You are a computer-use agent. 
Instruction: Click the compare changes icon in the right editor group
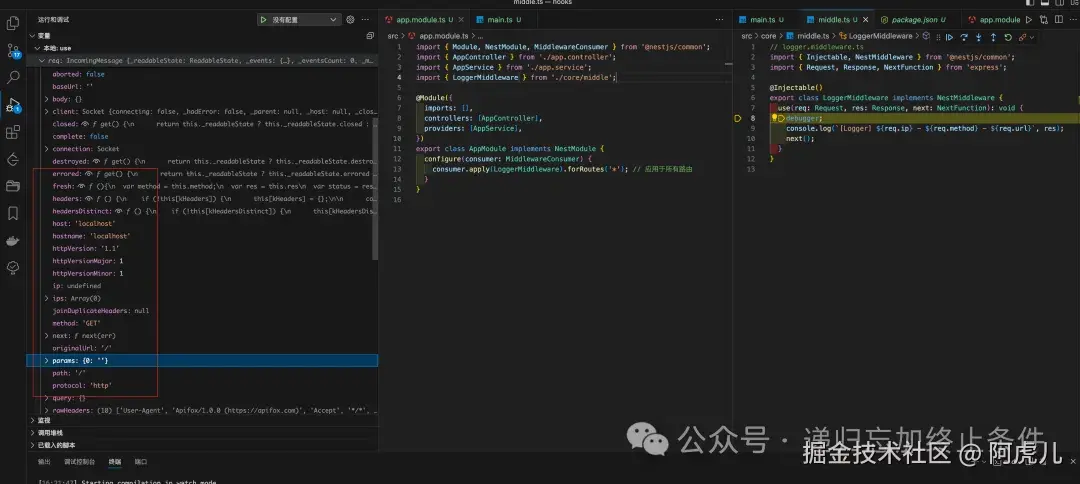pos(1044,20)
